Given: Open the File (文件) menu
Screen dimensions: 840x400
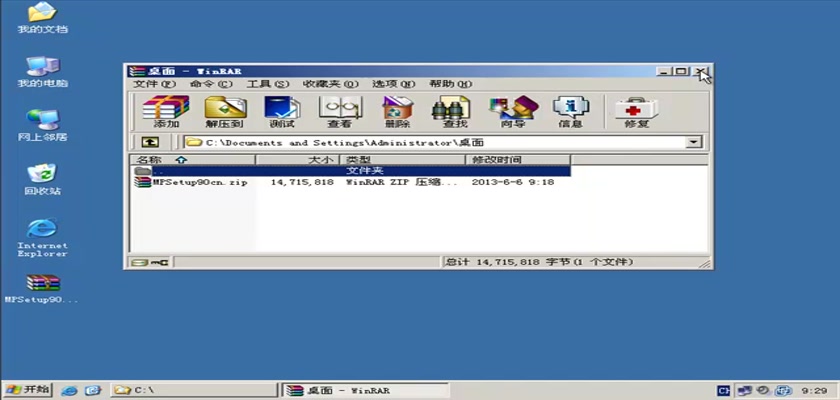Looking at the screenshot, I should coord(154,84).
